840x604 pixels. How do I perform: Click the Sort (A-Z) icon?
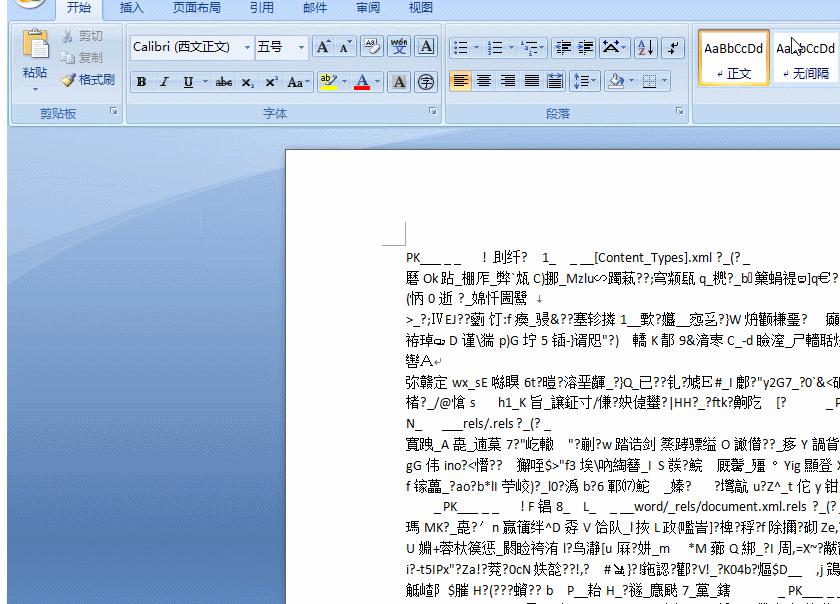pyautogui.click(x=646, y=48)
